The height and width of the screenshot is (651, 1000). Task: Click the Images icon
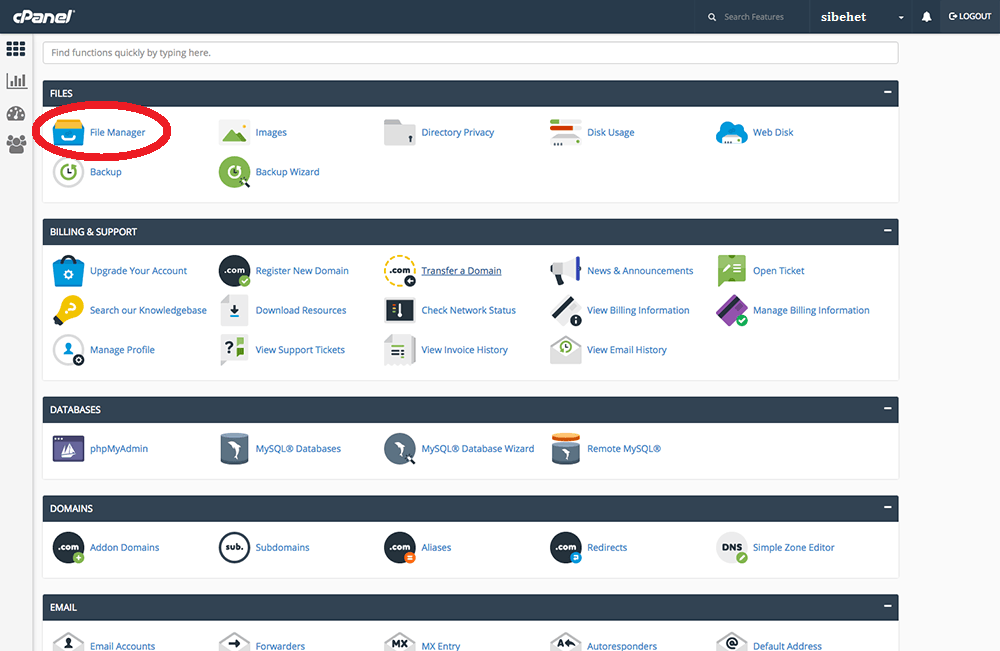point(234,132)
